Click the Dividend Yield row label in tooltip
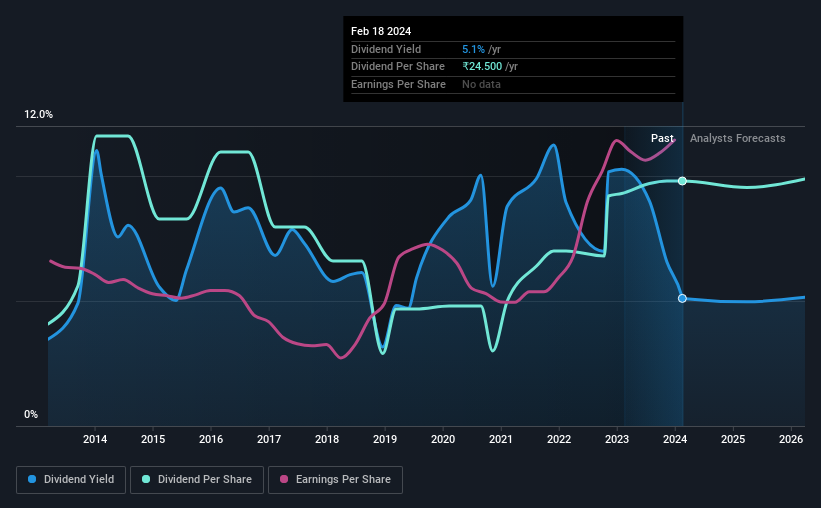Viewport: 821px width, 508px height. 386,49
